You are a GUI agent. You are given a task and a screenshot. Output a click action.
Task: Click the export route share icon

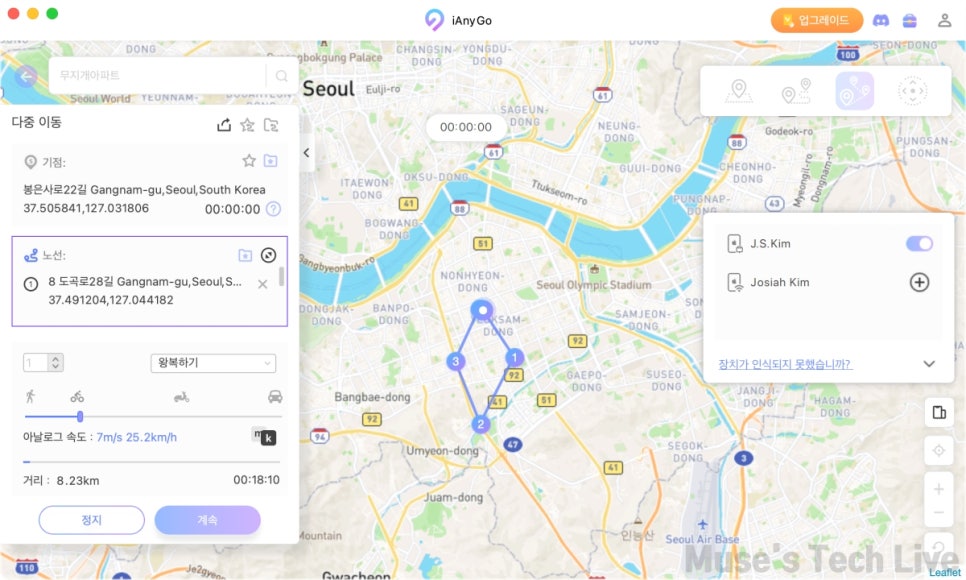click(224, 125)
